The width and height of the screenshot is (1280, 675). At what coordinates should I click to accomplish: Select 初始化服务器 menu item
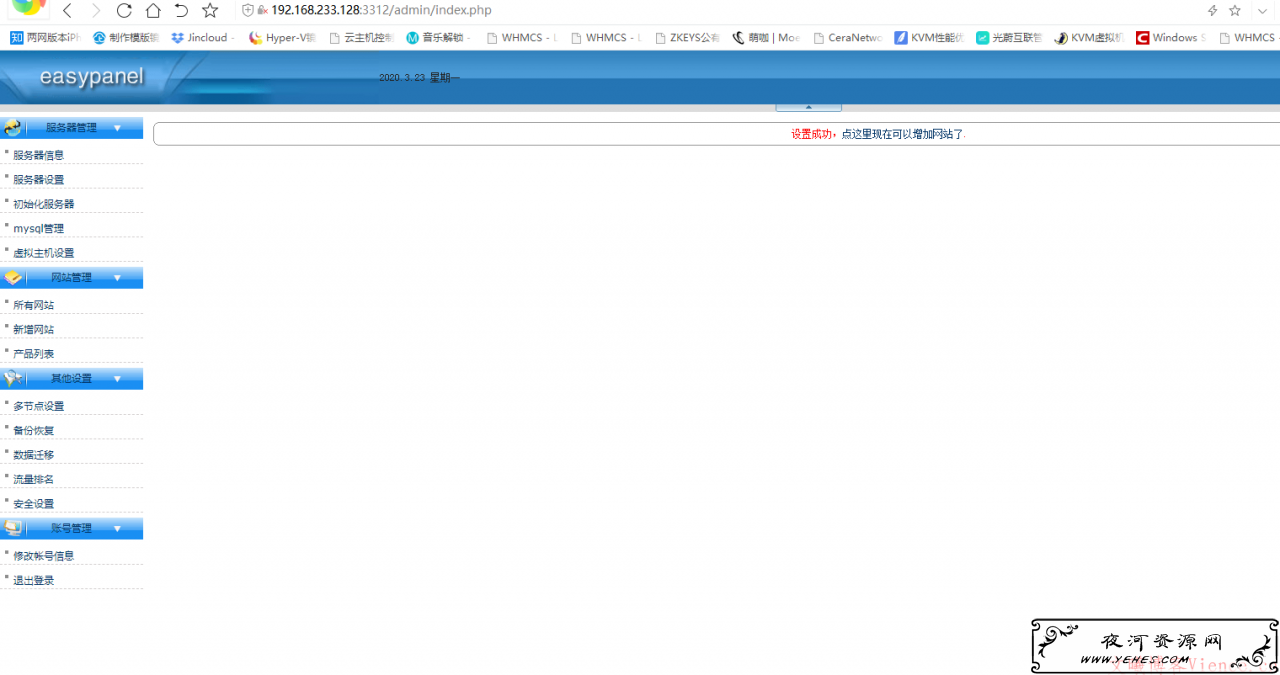(x=44, y=204)
